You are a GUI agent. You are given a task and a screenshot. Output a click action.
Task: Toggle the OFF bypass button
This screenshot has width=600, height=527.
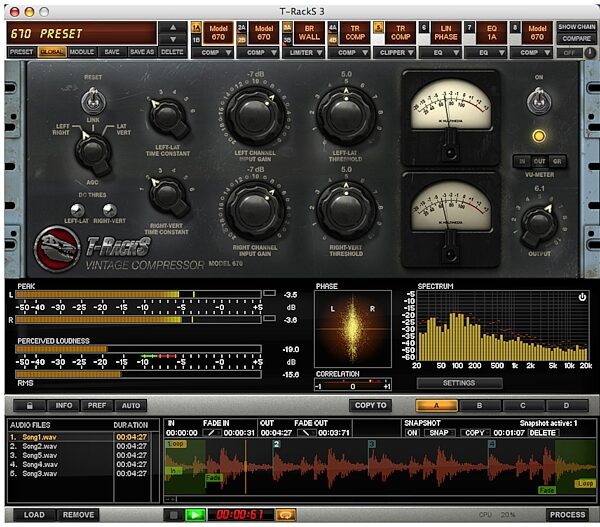coord(569,52)
